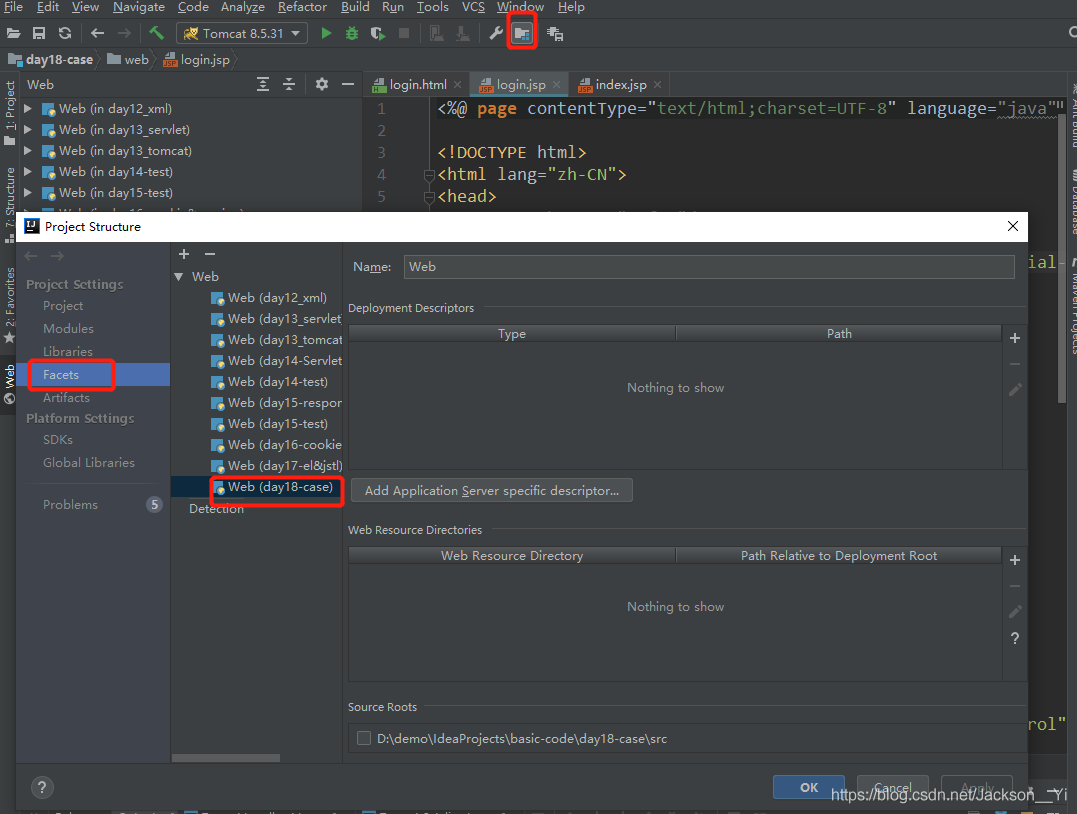Open Web panel gear settings icon
Viewport: 1077px width, 814px height.
tap(321, 85)
